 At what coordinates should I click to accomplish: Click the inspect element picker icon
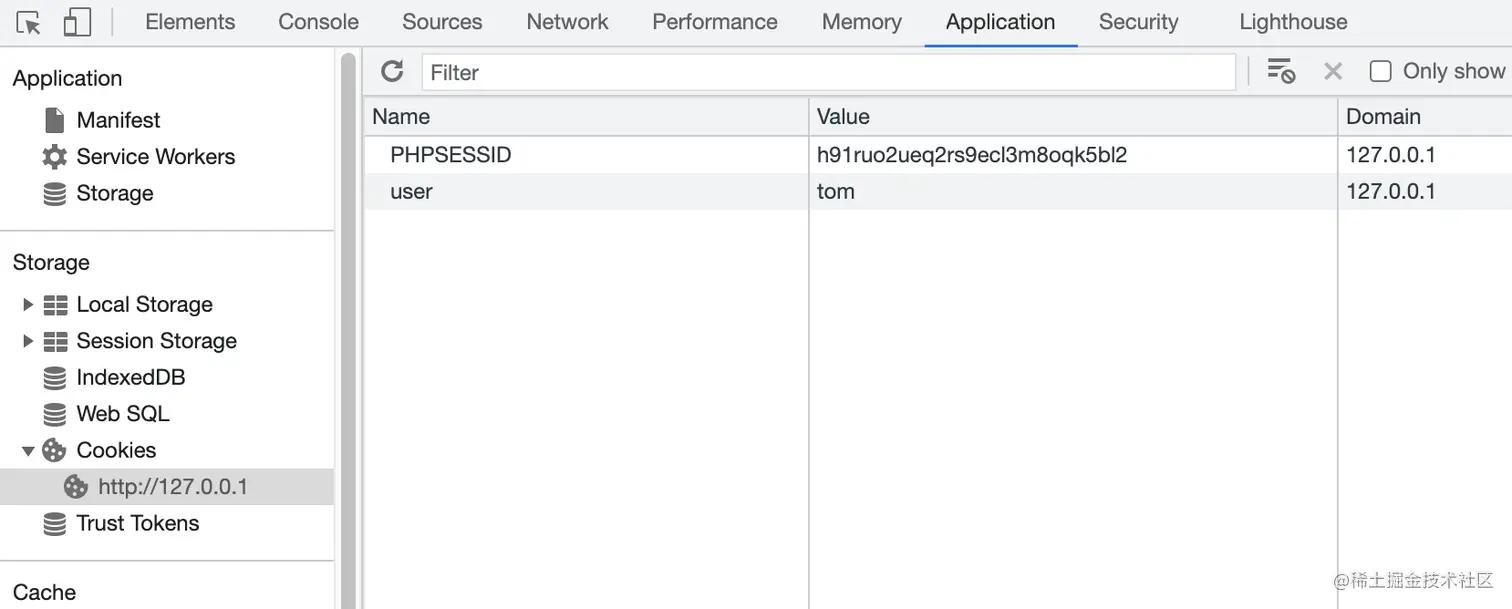(29, 22)
